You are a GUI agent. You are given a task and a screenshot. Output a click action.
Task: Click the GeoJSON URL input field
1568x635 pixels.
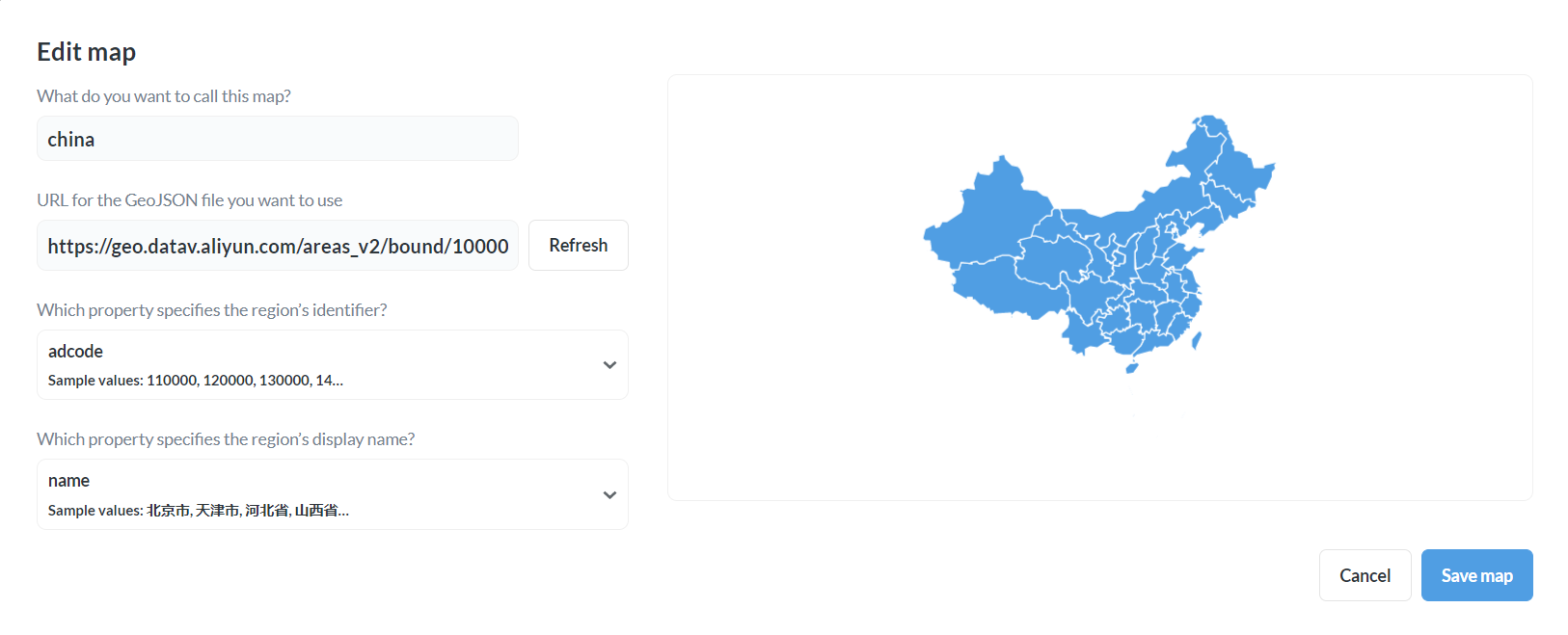(277, 245)
